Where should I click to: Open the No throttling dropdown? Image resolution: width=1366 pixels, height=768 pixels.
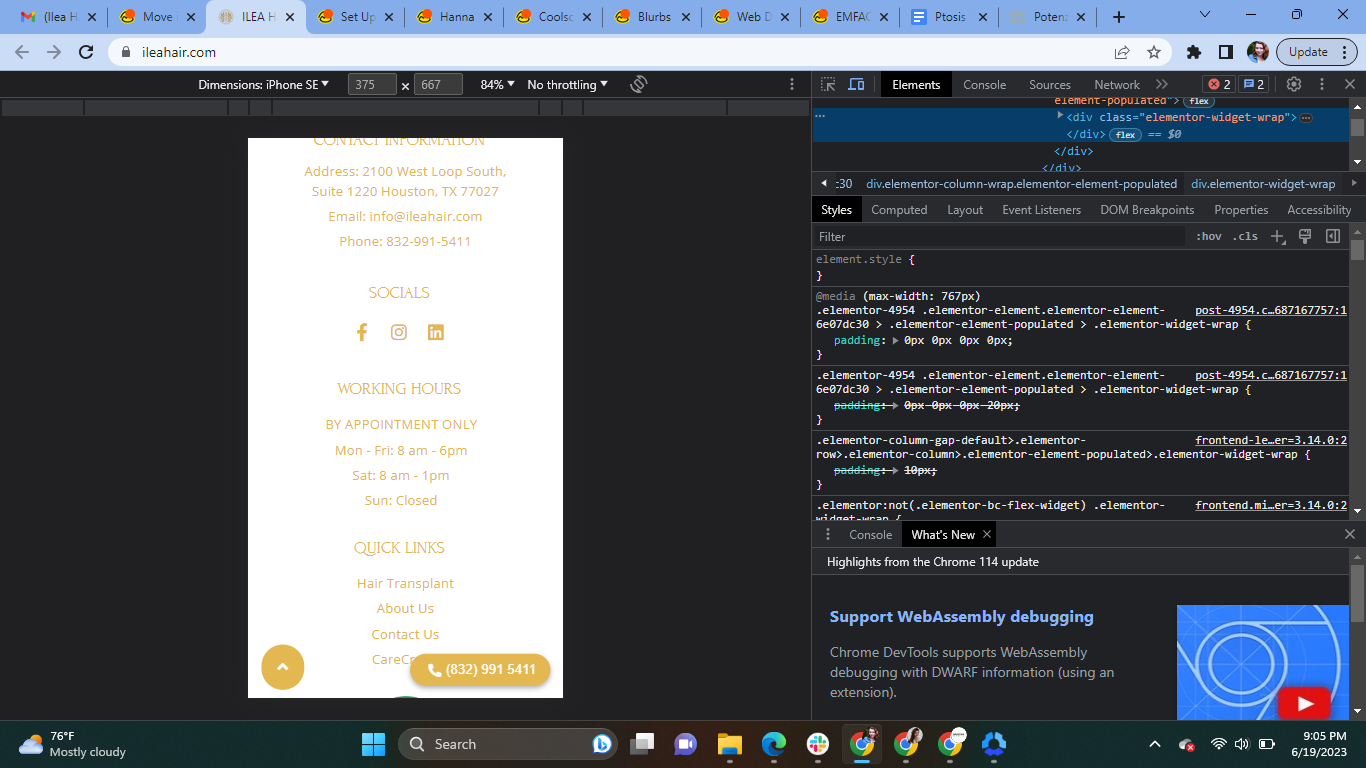[x=567, y=85]
